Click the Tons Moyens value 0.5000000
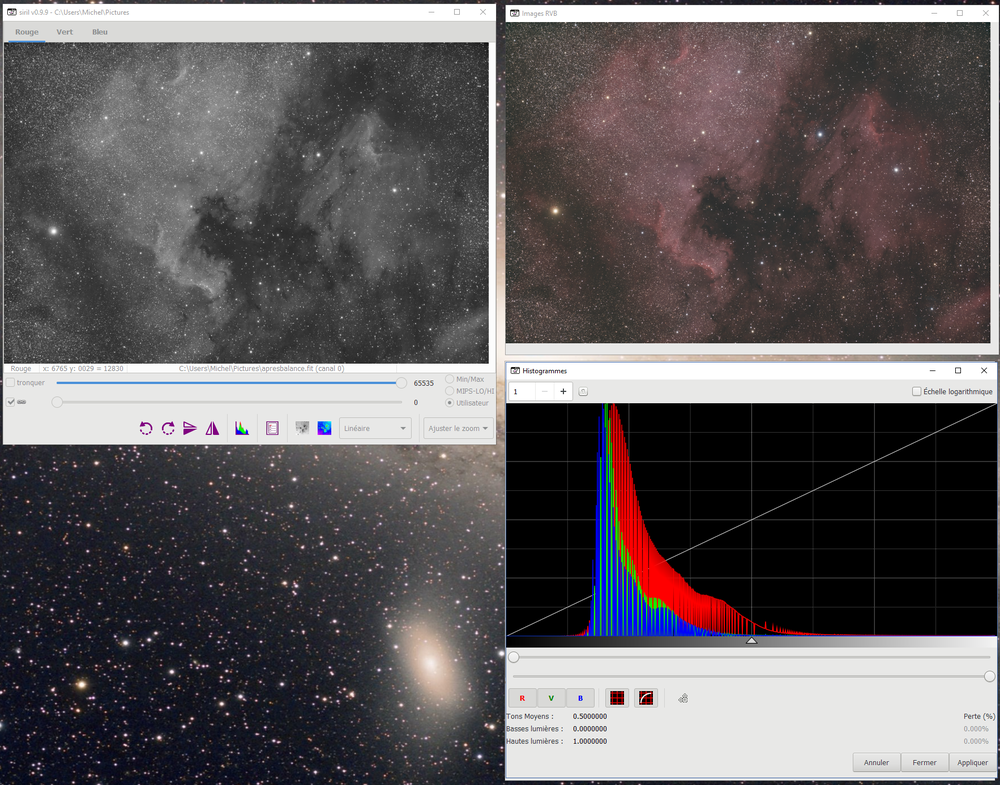Screen dimensions: 1000x785 coord(590,716)
